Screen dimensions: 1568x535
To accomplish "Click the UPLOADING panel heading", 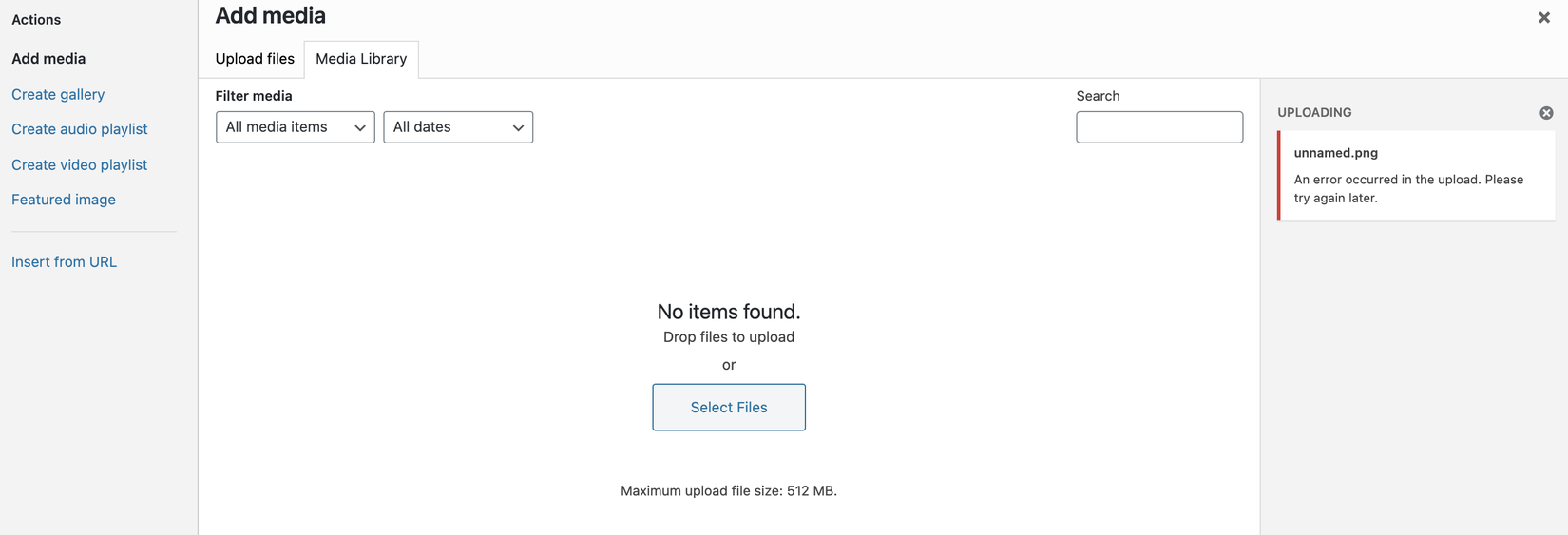I will (1314, 112).
